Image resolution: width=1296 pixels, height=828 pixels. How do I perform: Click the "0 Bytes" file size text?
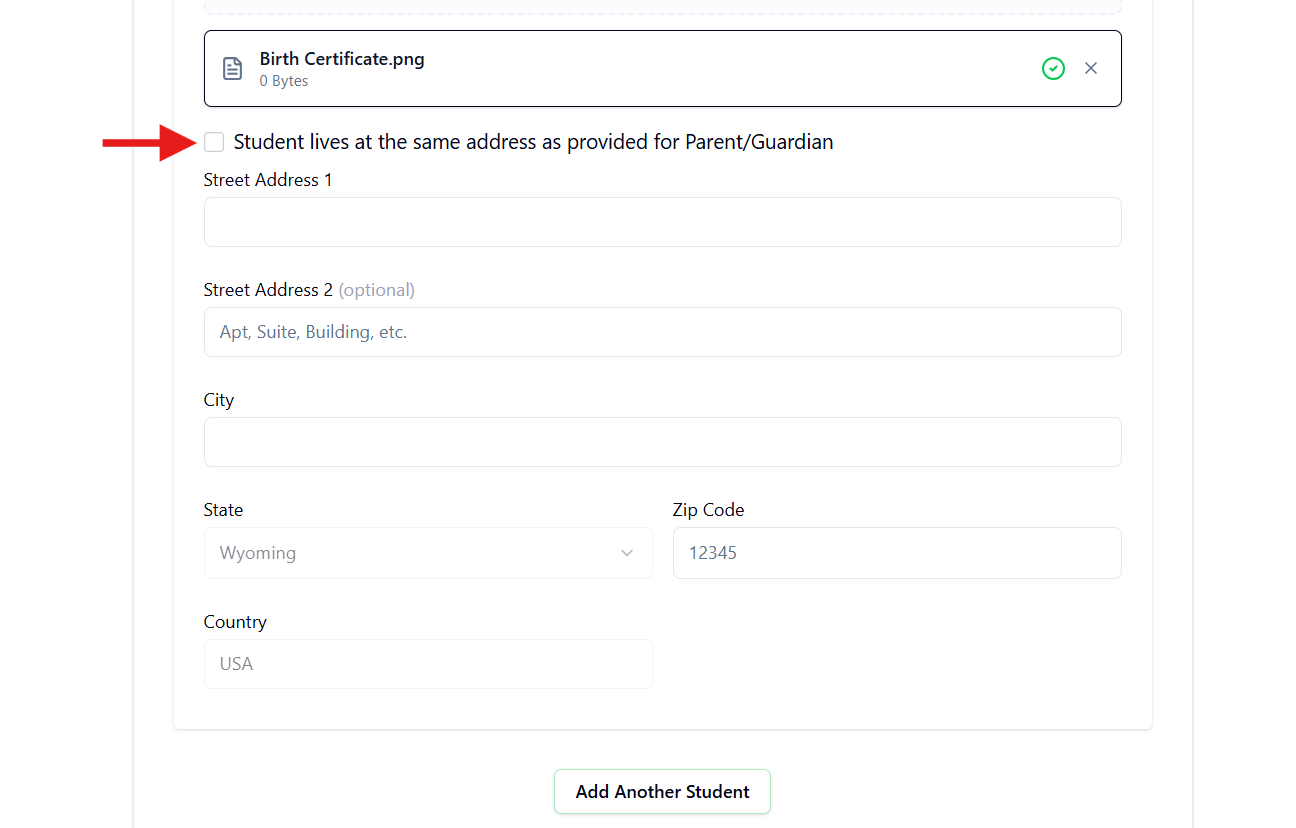click(x=284, y=81)
